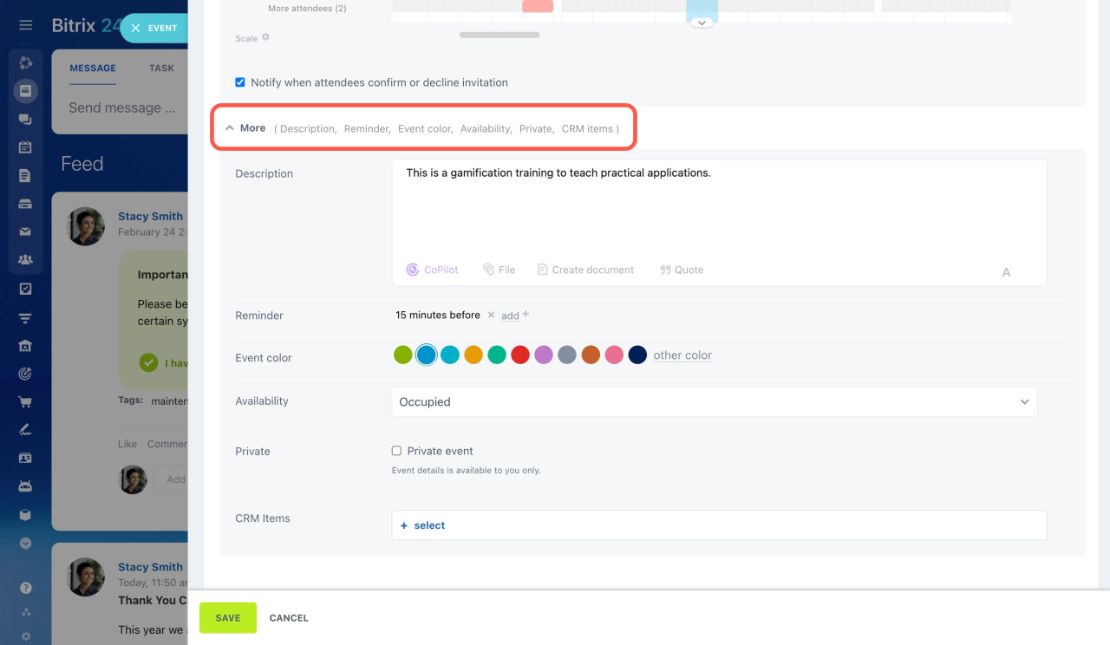This screenshot has width=1110, height=645.
Task: Open the help question mark icon in sidebar
Action: (x=25, y=588)
